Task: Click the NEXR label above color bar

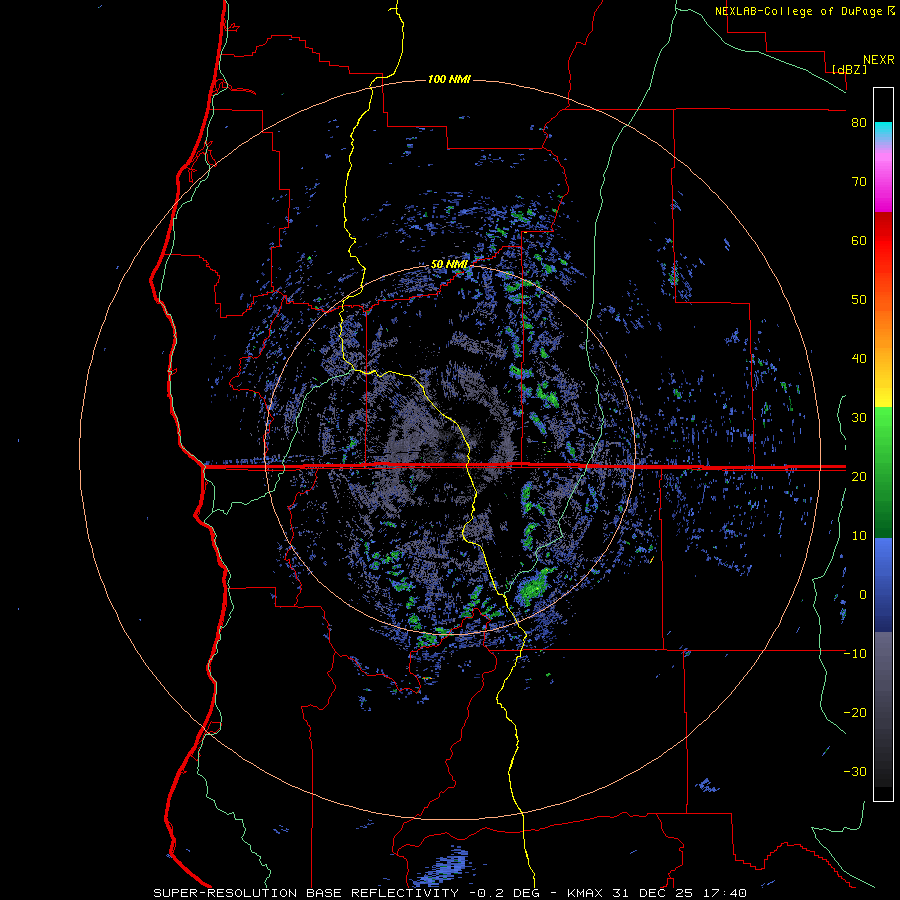Action: (879, 59)
